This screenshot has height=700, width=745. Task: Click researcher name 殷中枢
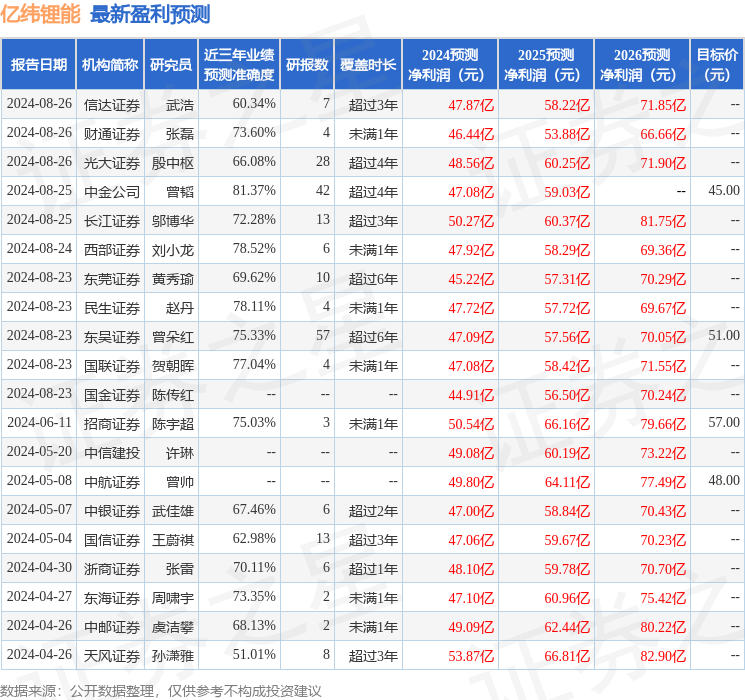172,163
